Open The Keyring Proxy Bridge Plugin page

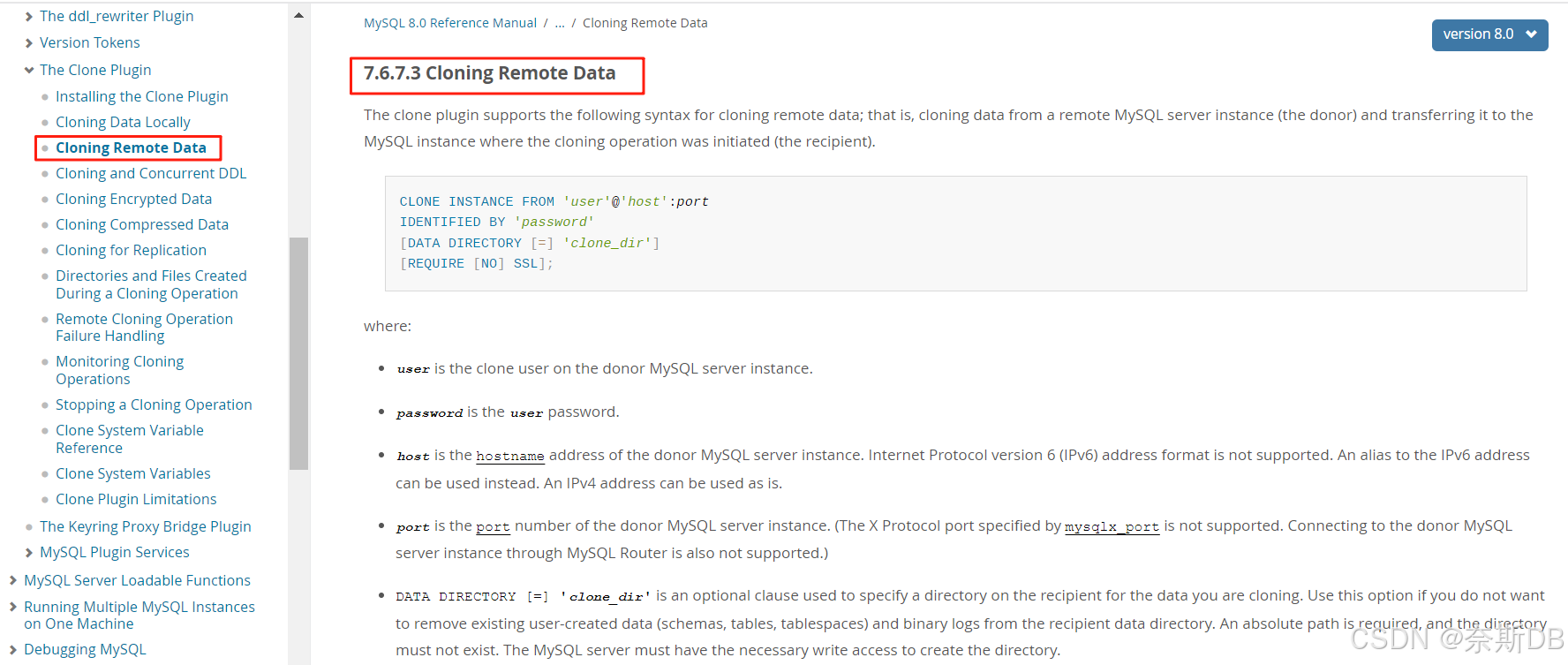[x=146, y=526]
